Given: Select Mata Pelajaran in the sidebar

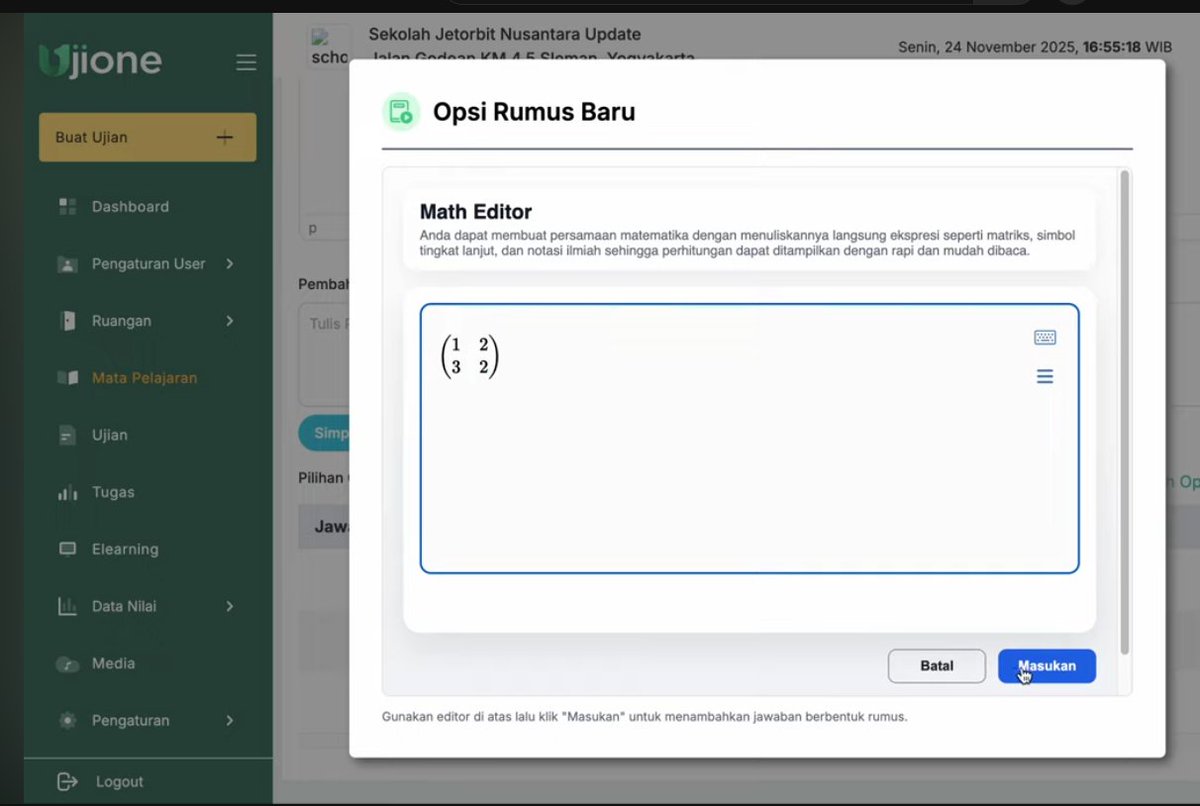Looking at the screenshot, I should click(x=144, y=378).
